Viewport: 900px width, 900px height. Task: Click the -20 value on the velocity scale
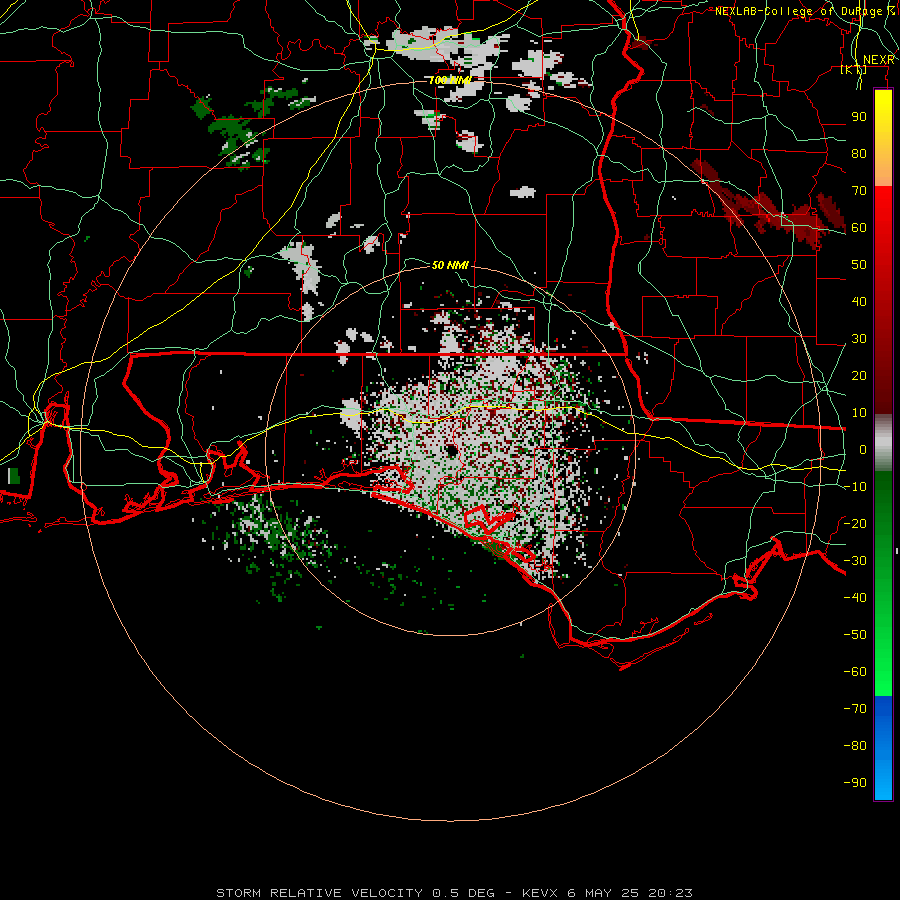(x=855, y=523)
